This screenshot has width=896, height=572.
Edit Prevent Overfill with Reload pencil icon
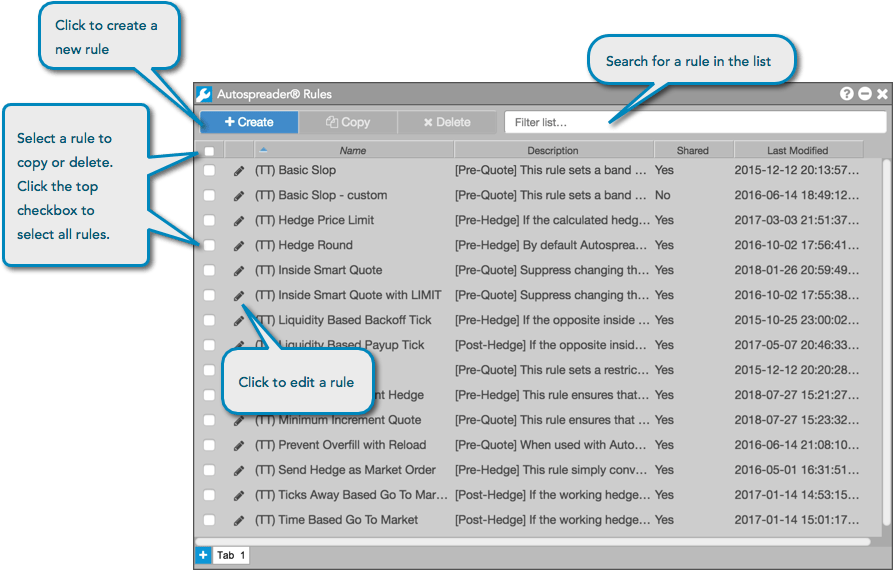click(239, 446)
